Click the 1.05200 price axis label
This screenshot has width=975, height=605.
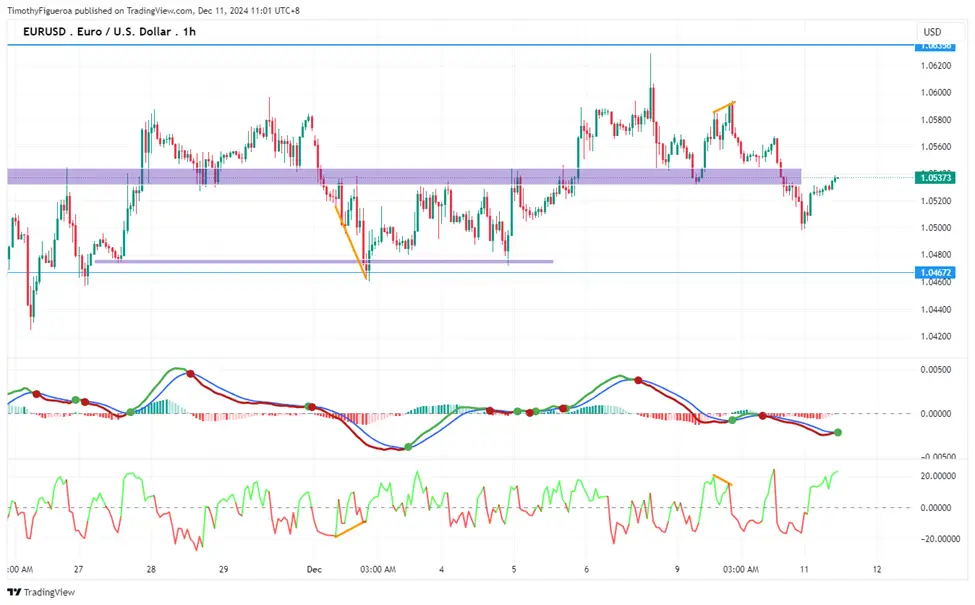[936, 201]
